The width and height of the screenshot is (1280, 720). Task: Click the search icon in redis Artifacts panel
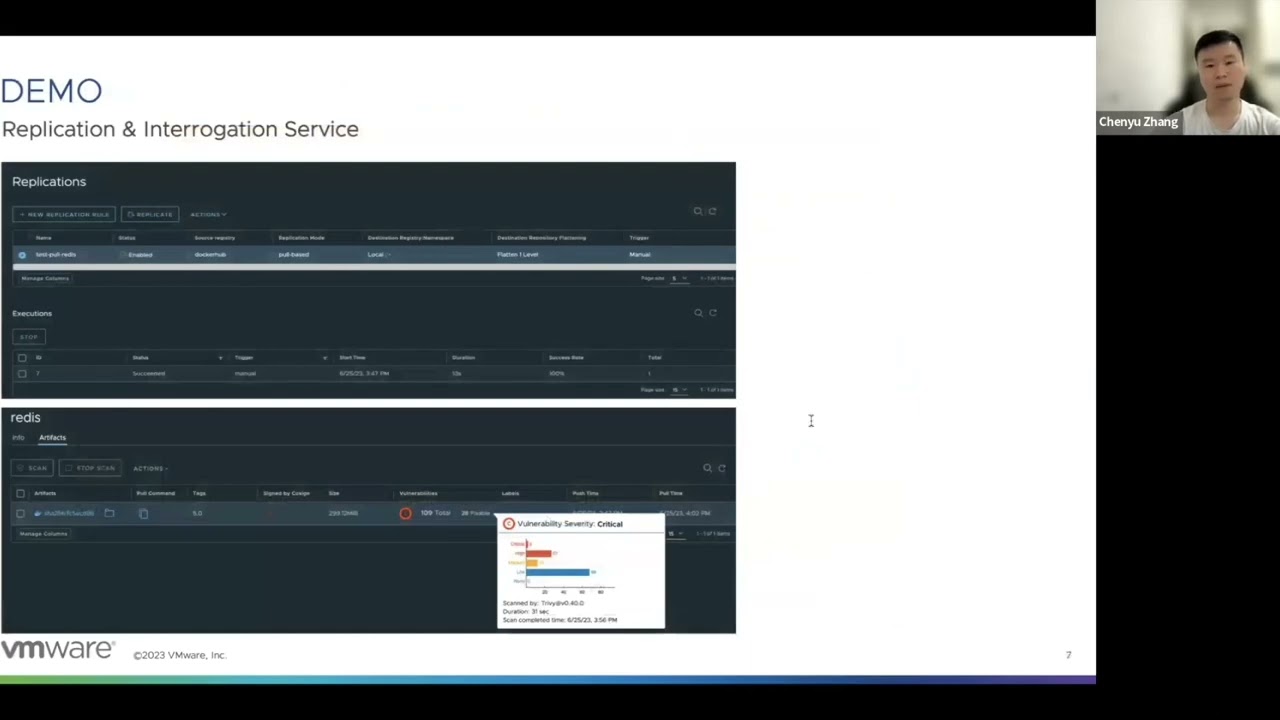(707, 468)
